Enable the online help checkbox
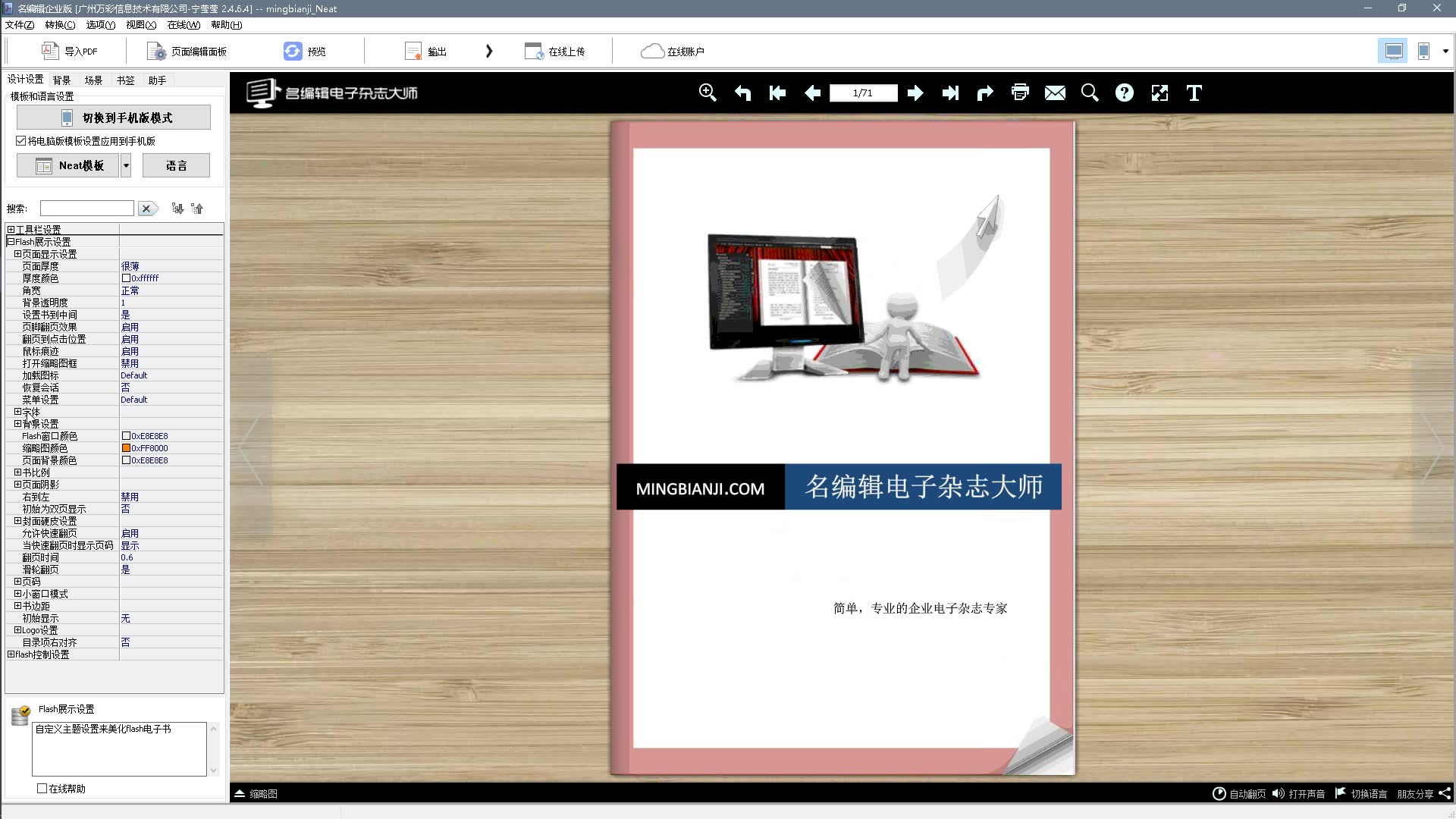The height and width of the screenshot is (819, 1456). coord(42,789)
